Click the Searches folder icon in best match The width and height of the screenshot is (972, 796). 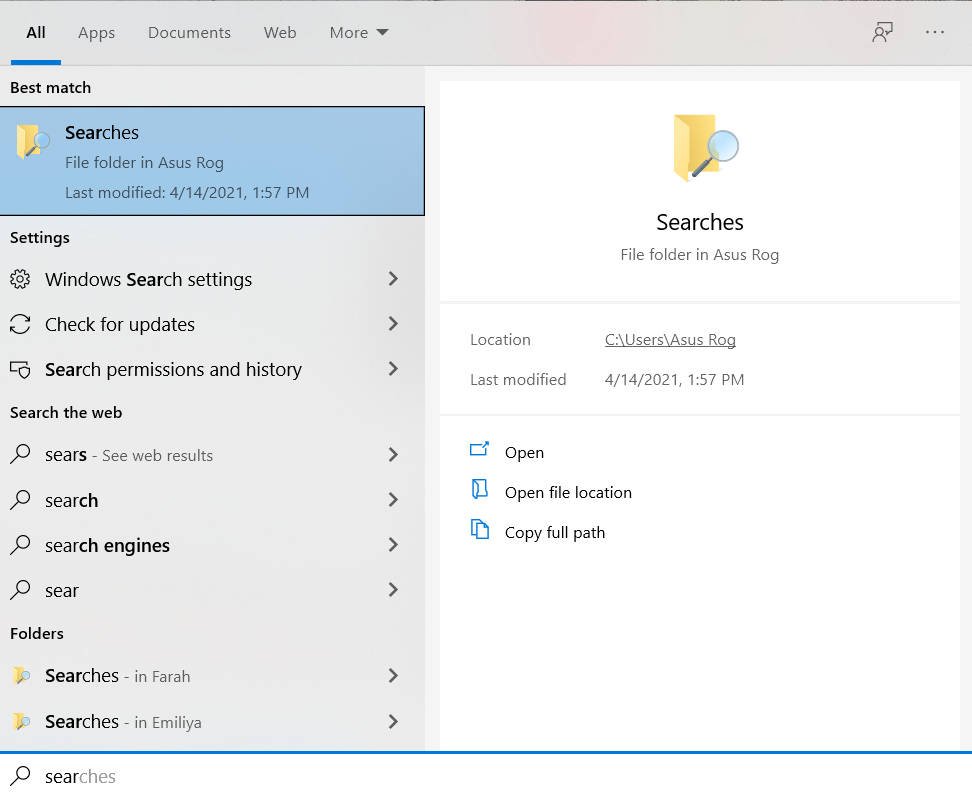(32, 141)
